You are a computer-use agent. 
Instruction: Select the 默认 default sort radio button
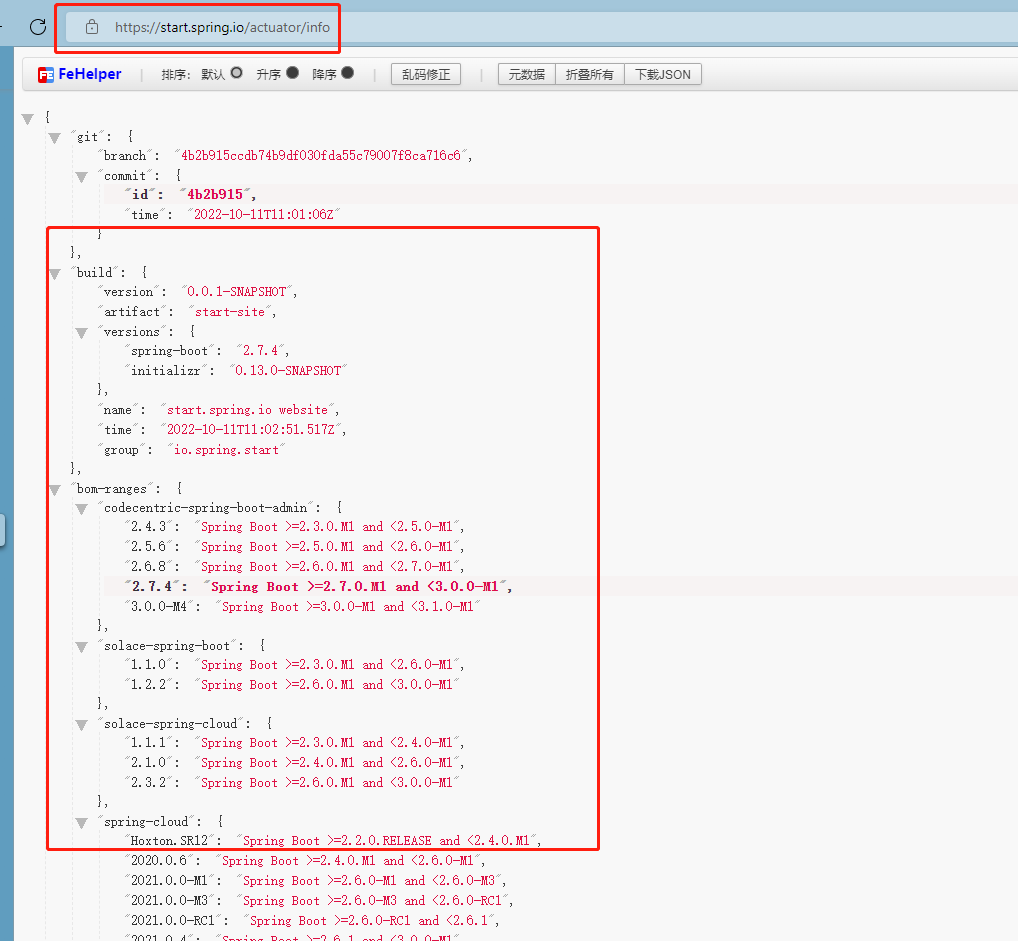pos(236,73)
